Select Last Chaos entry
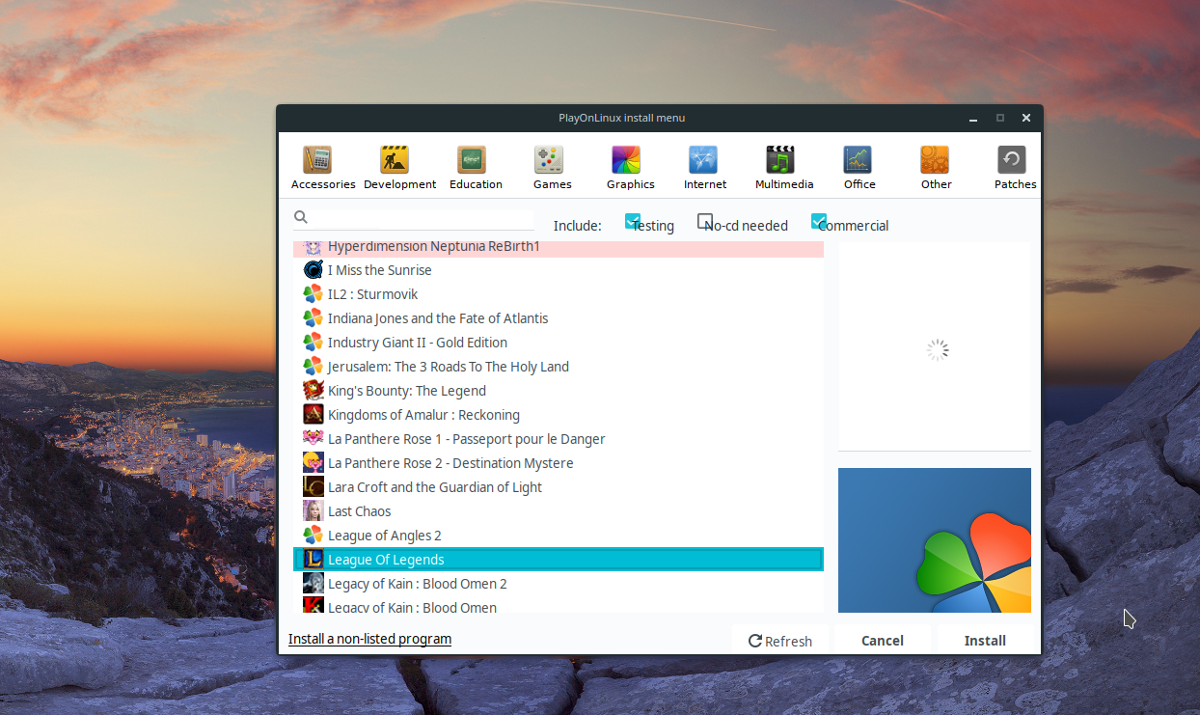The width and height of the screenshot is (1200, 715). coord(558,511)
